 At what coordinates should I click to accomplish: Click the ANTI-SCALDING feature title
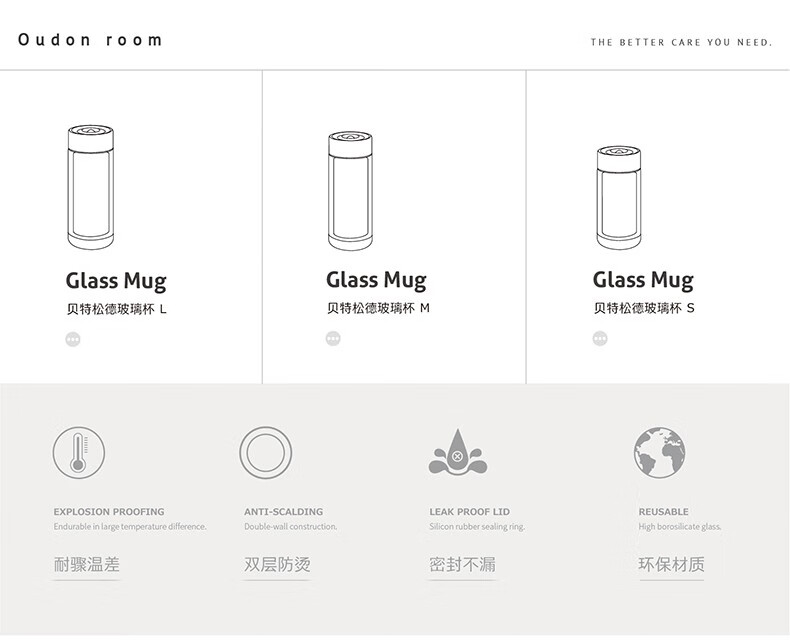[x=284, y=511]
